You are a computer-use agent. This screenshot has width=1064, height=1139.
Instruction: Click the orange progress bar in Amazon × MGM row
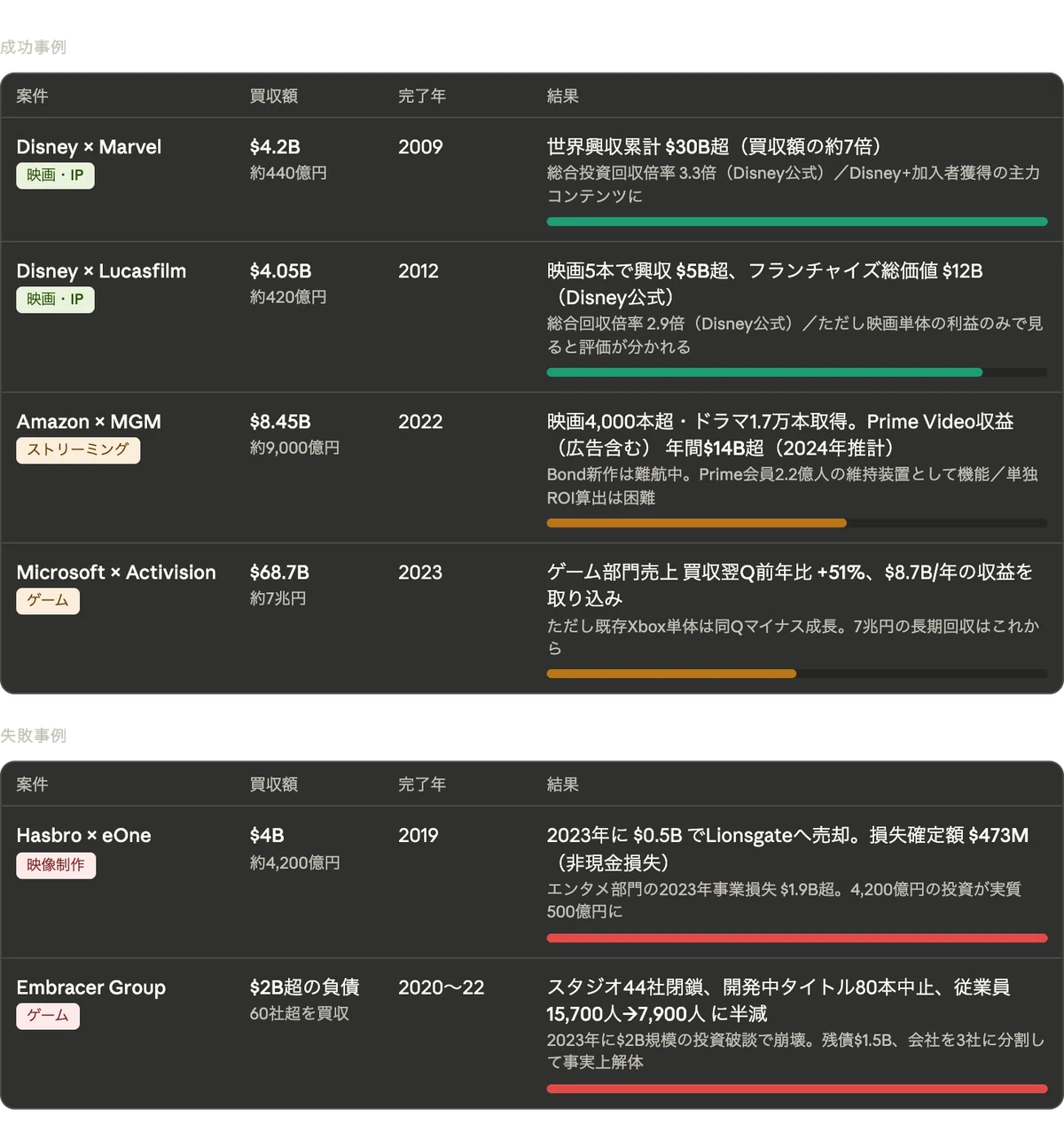tap(697, 523)
